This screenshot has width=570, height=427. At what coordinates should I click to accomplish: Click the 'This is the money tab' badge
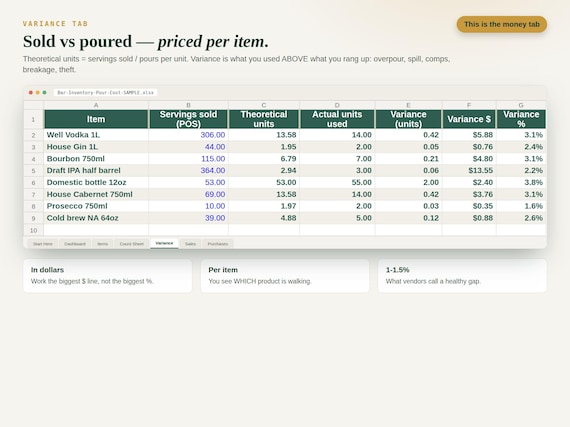[x=502, y=24]
